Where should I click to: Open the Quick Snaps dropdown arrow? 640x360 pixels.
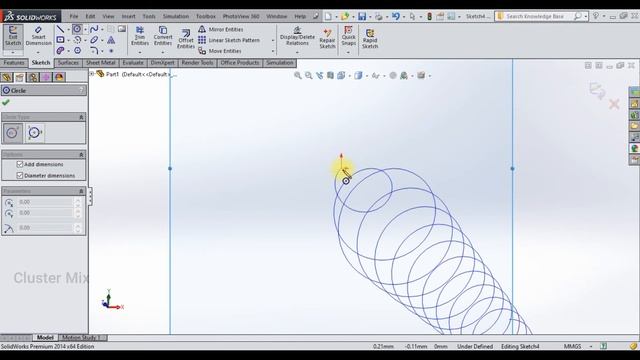(x=348, y=52)
